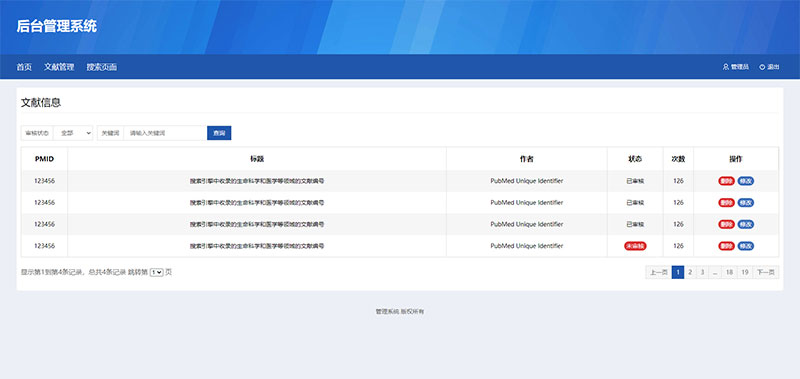Click the 后台管理系统 site title
This screenshot has height=379, width=800.
57,26
